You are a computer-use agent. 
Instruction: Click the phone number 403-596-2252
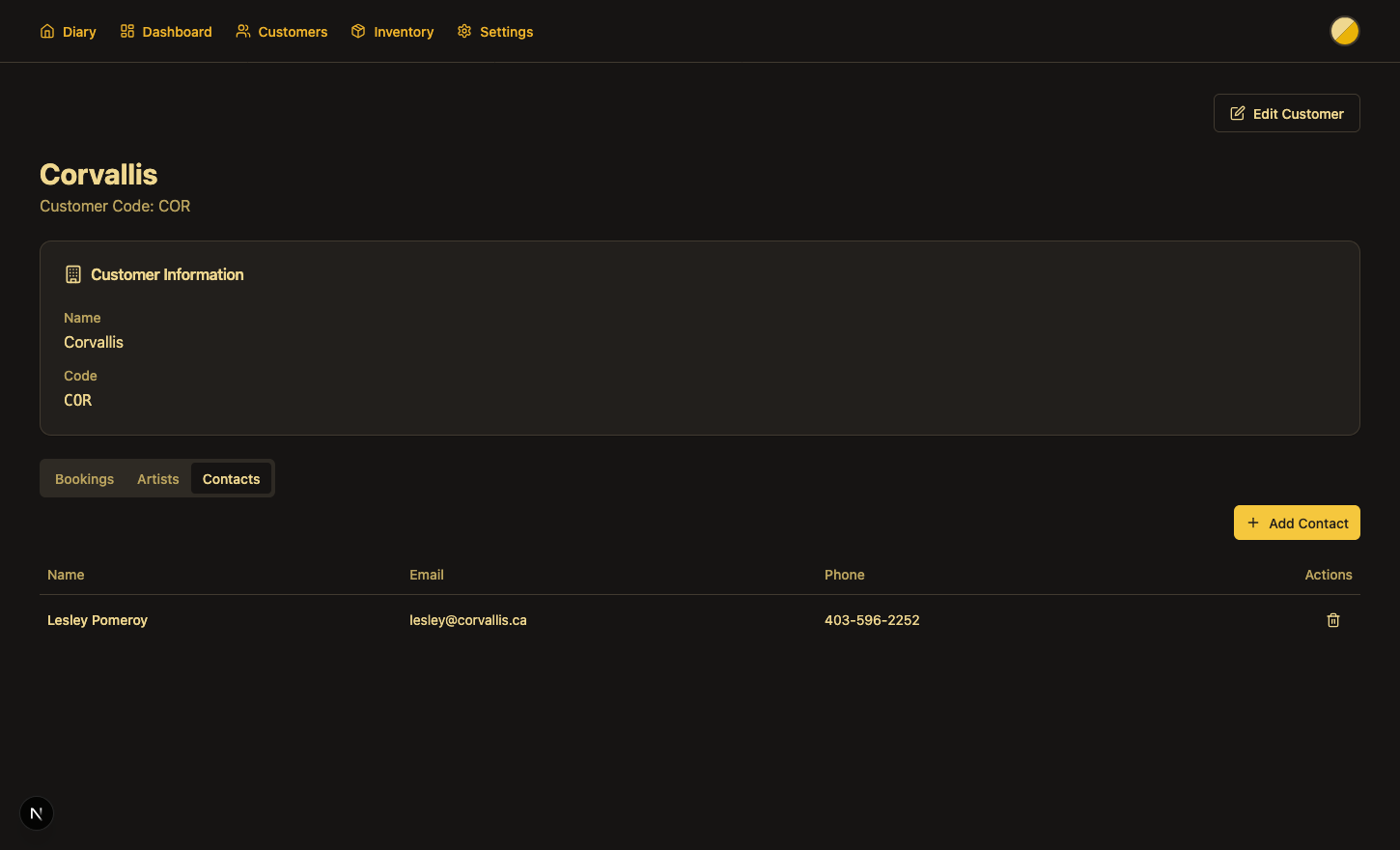click(x=871, y=620)
